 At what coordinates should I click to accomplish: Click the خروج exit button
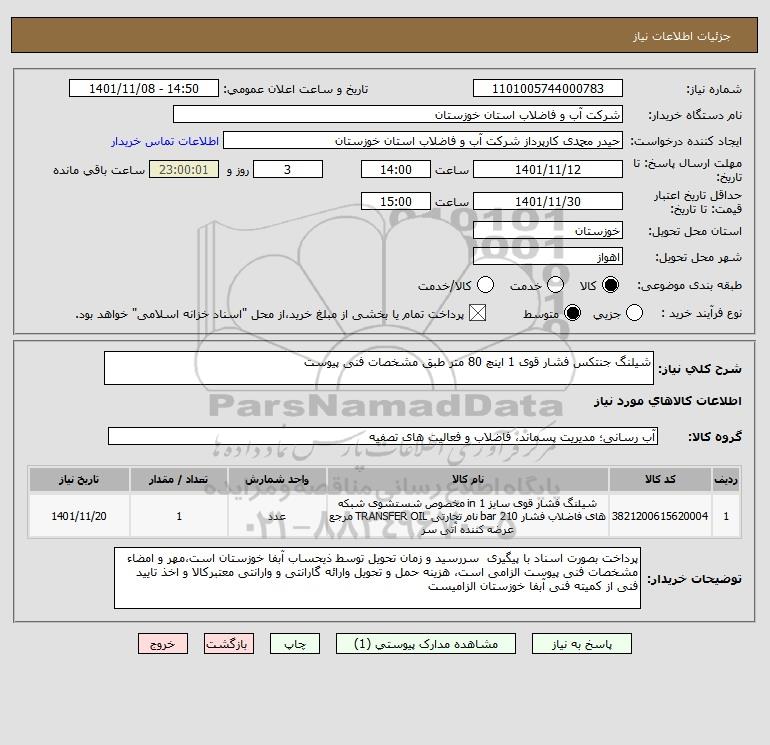[163, 644]
